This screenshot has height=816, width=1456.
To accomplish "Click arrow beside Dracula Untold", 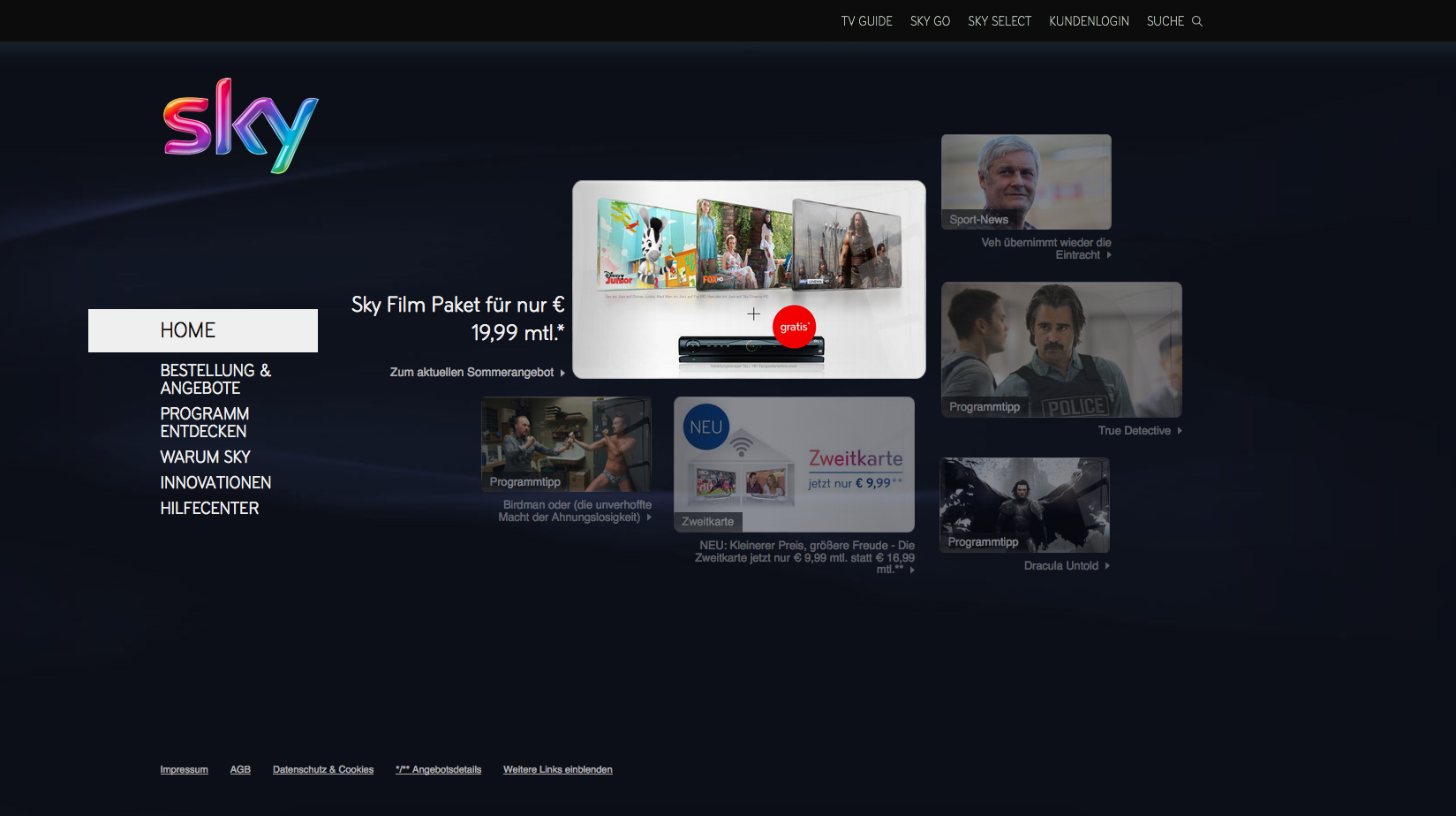I will pyautogui.click(x=1107, y=566).
